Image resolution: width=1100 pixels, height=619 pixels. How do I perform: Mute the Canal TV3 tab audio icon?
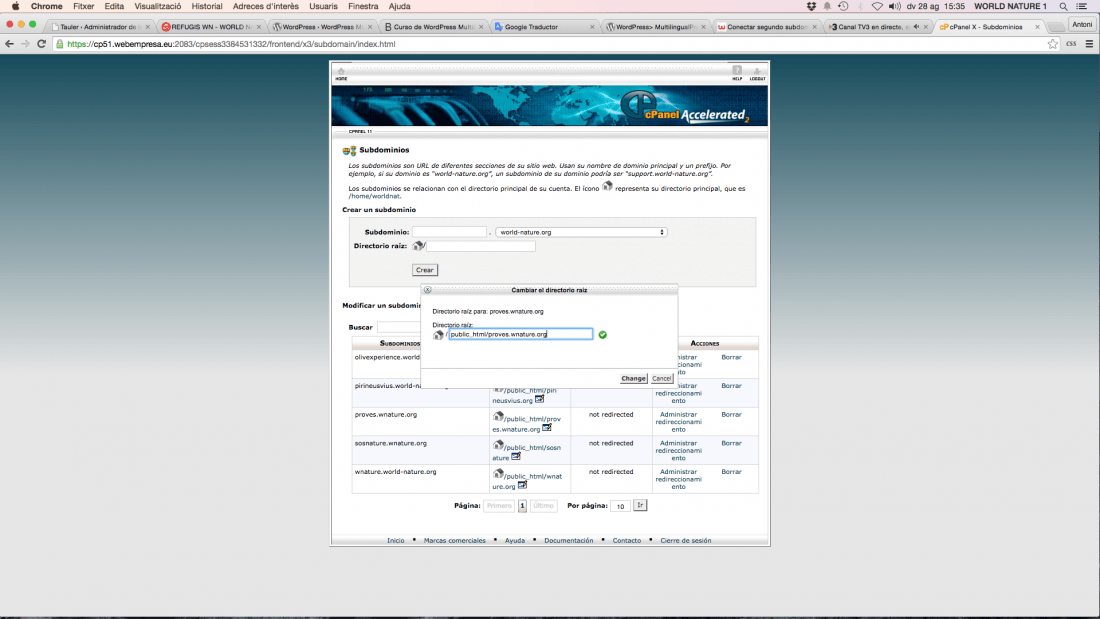pyautogui.click(x=915, y=27)
